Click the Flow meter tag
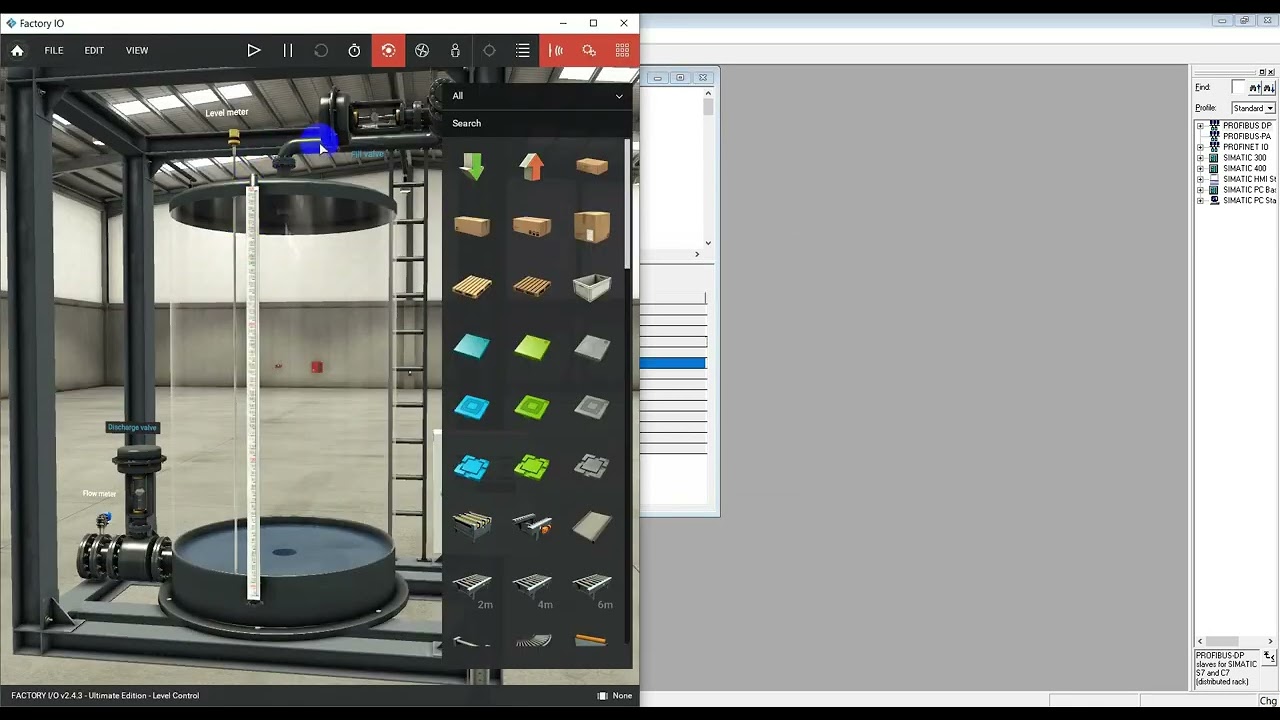Viewport: 1280px width, 720px height. coord(99,494)
